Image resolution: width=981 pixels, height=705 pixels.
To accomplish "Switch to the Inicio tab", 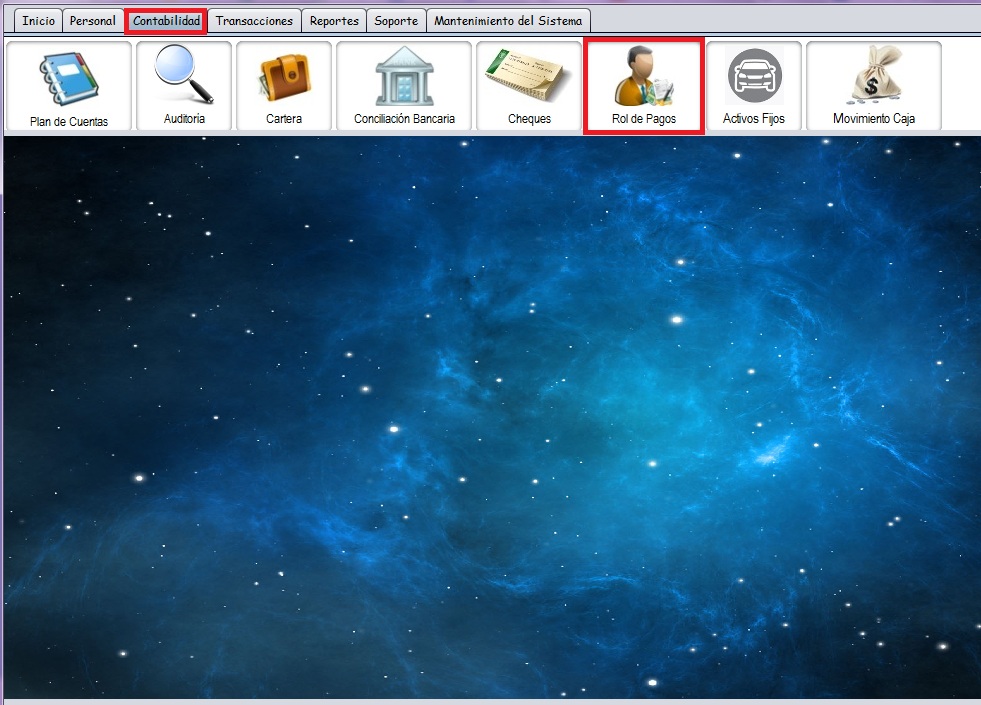I will 39,21.
